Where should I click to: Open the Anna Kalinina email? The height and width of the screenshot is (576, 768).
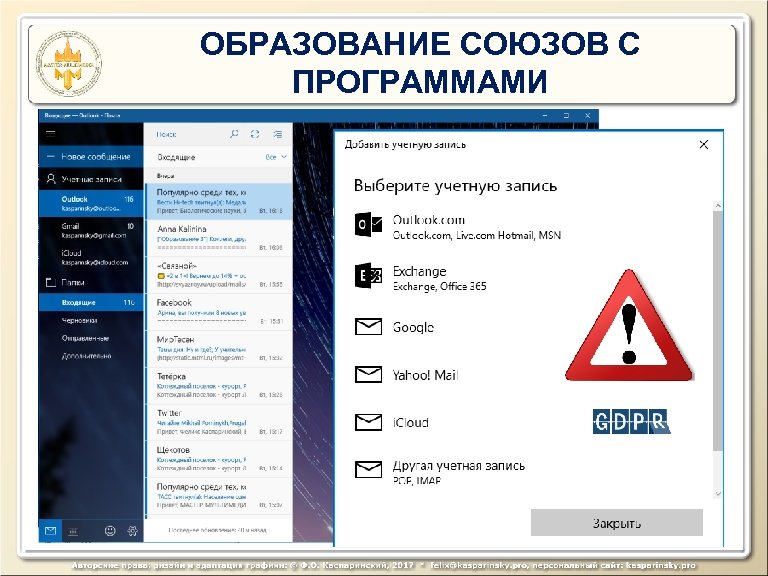click(219, 238)
